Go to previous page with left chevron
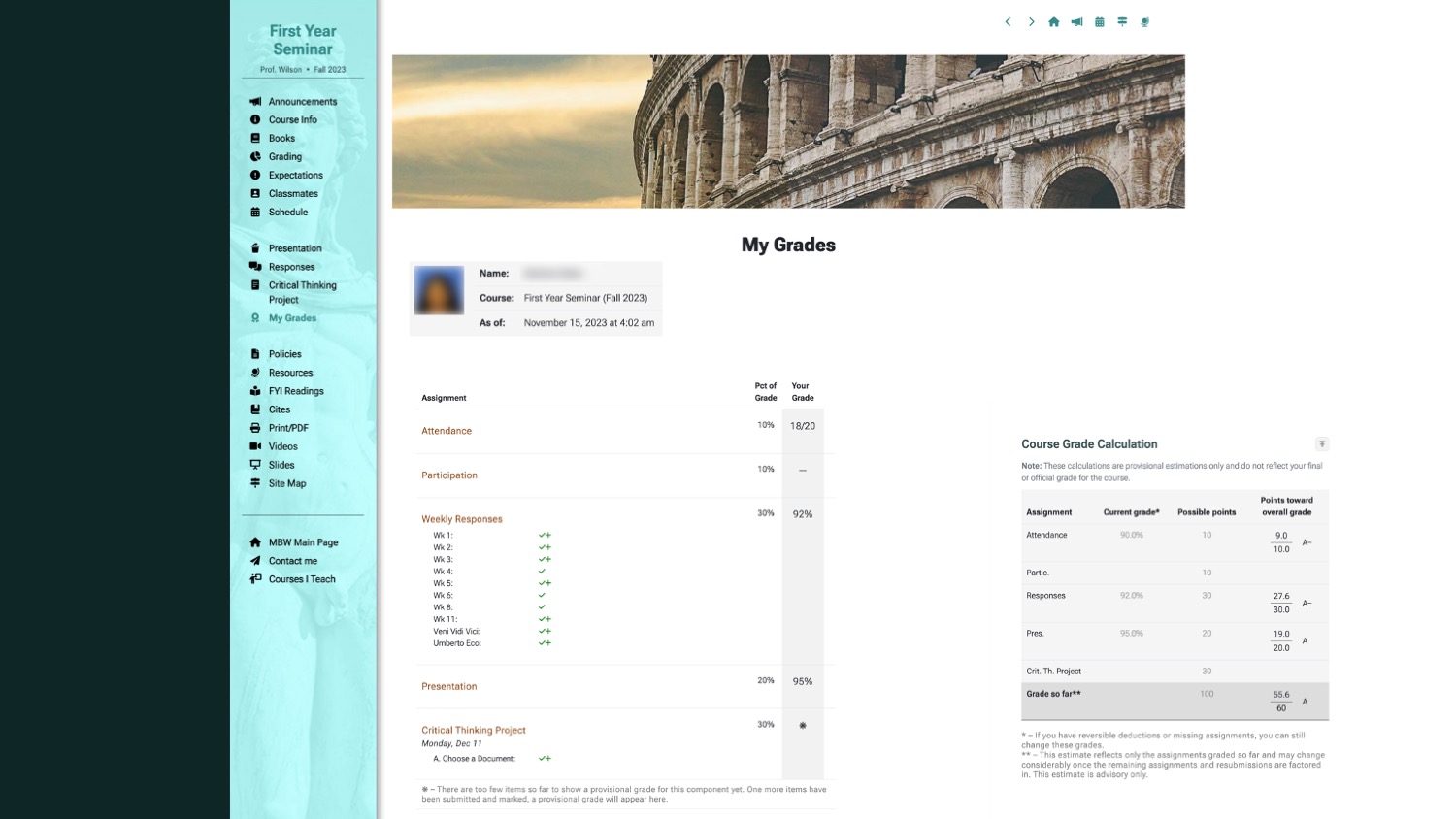 pos(1008,22)
